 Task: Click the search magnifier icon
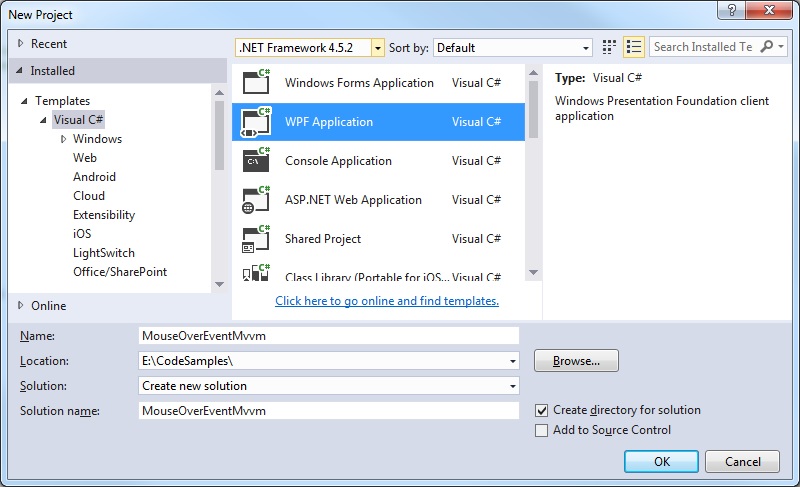point(766,46)
